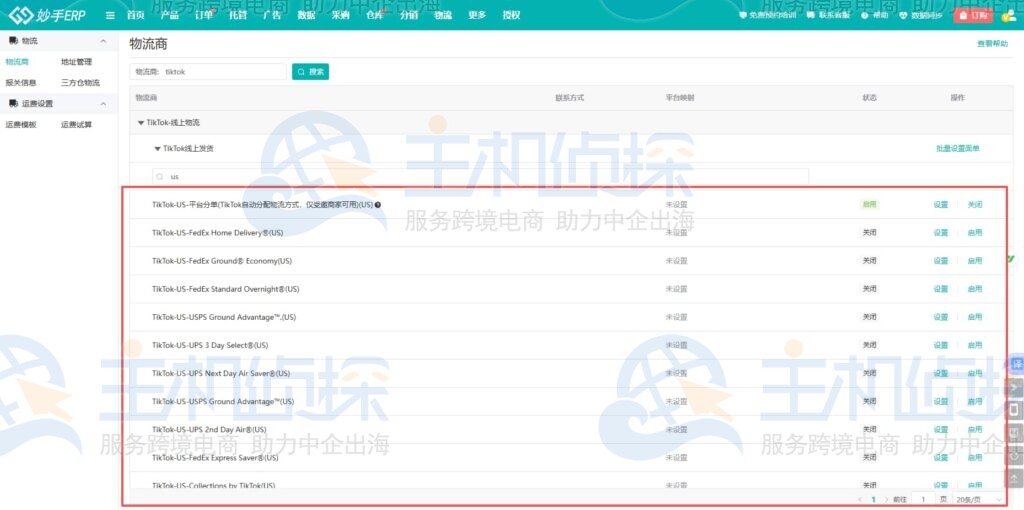
Task: Click 设置 for UPS 2nd Day Air row
Action: (x=940, y=430)
